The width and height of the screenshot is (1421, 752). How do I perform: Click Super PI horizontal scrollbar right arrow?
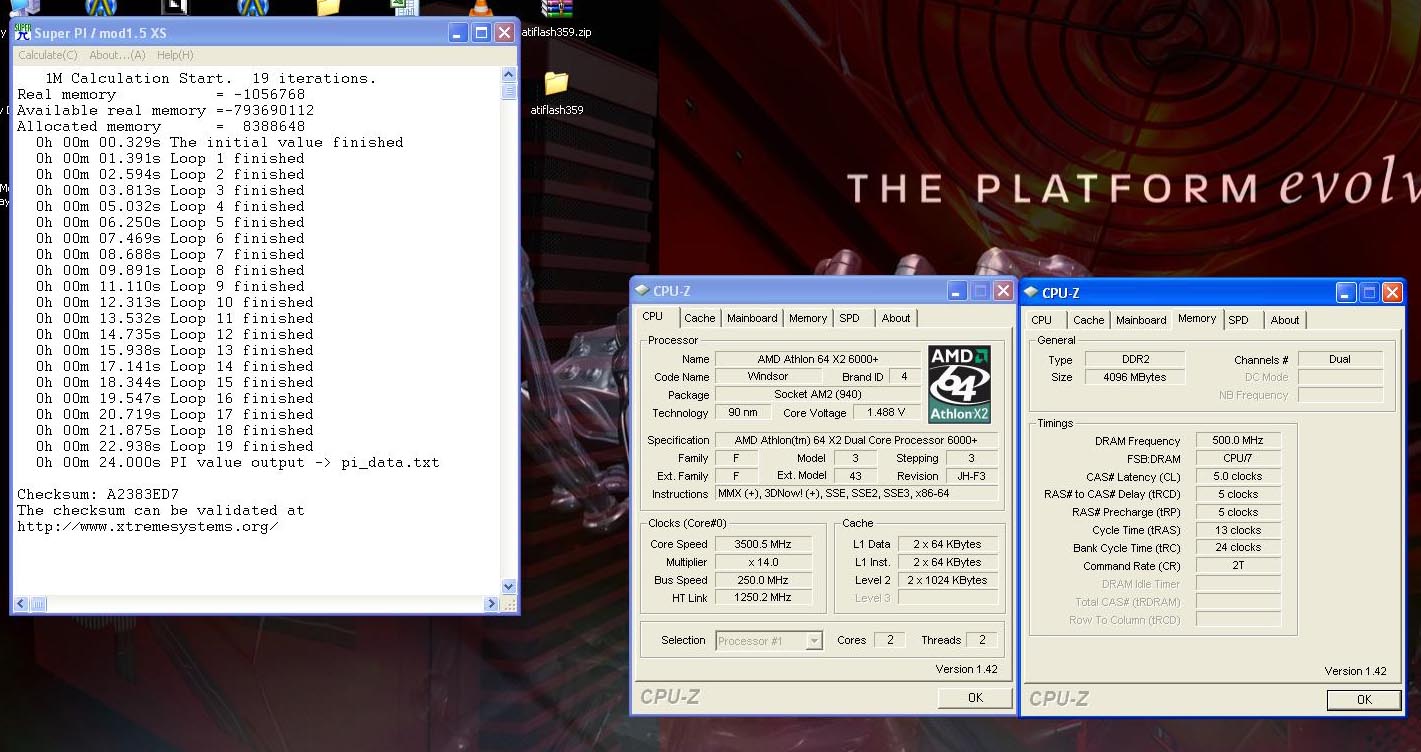click(491, 604)
